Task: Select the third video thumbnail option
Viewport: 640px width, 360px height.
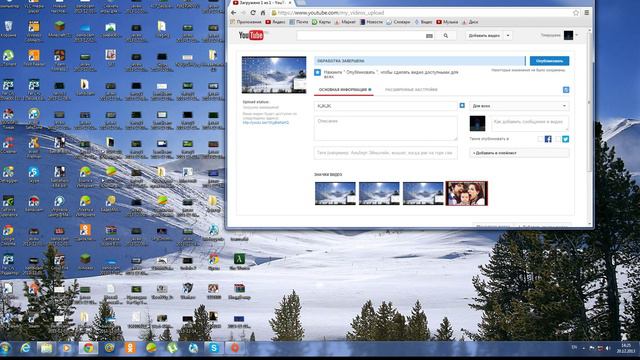Action: (423, 193)
